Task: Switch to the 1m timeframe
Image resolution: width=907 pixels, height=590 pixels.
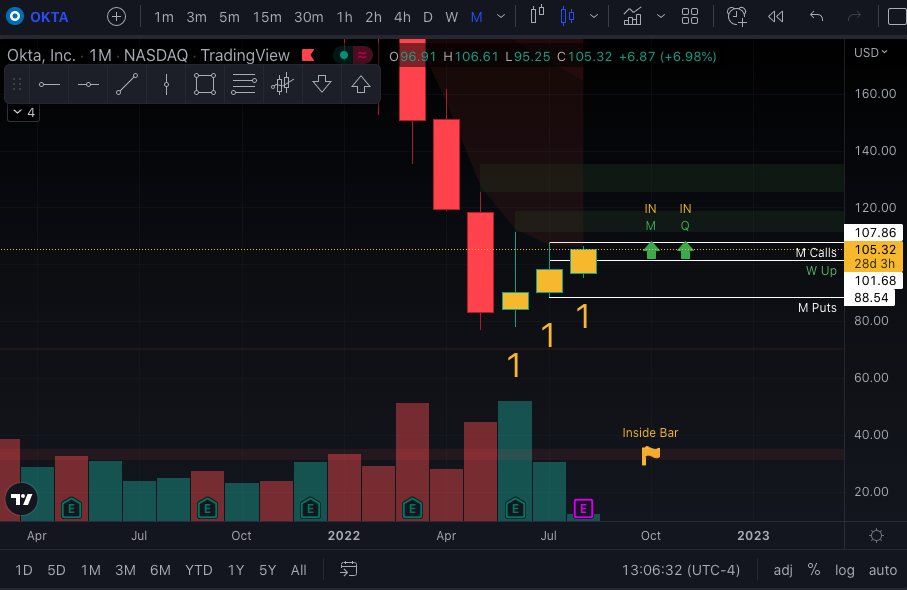Action: point(164,17)
